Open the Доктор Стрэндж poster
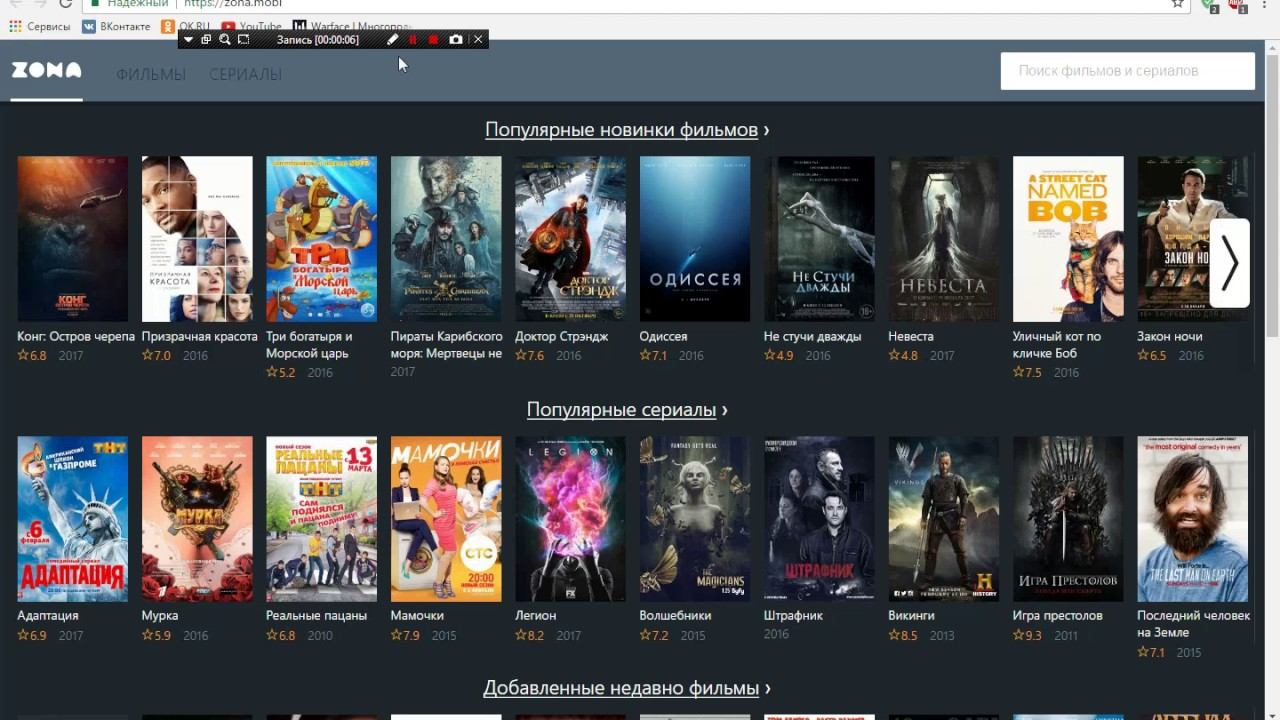 coord(570,239)
